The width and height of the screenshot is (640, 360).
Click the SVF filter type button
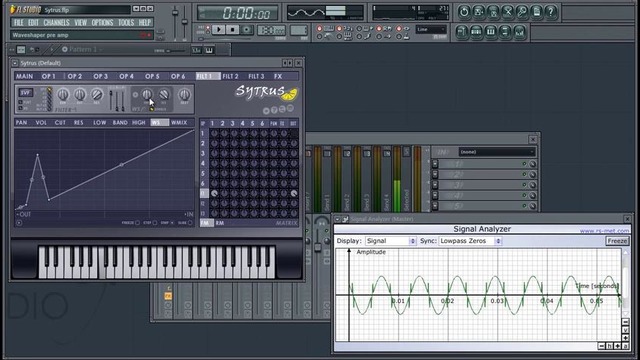[x=25, y=93]
